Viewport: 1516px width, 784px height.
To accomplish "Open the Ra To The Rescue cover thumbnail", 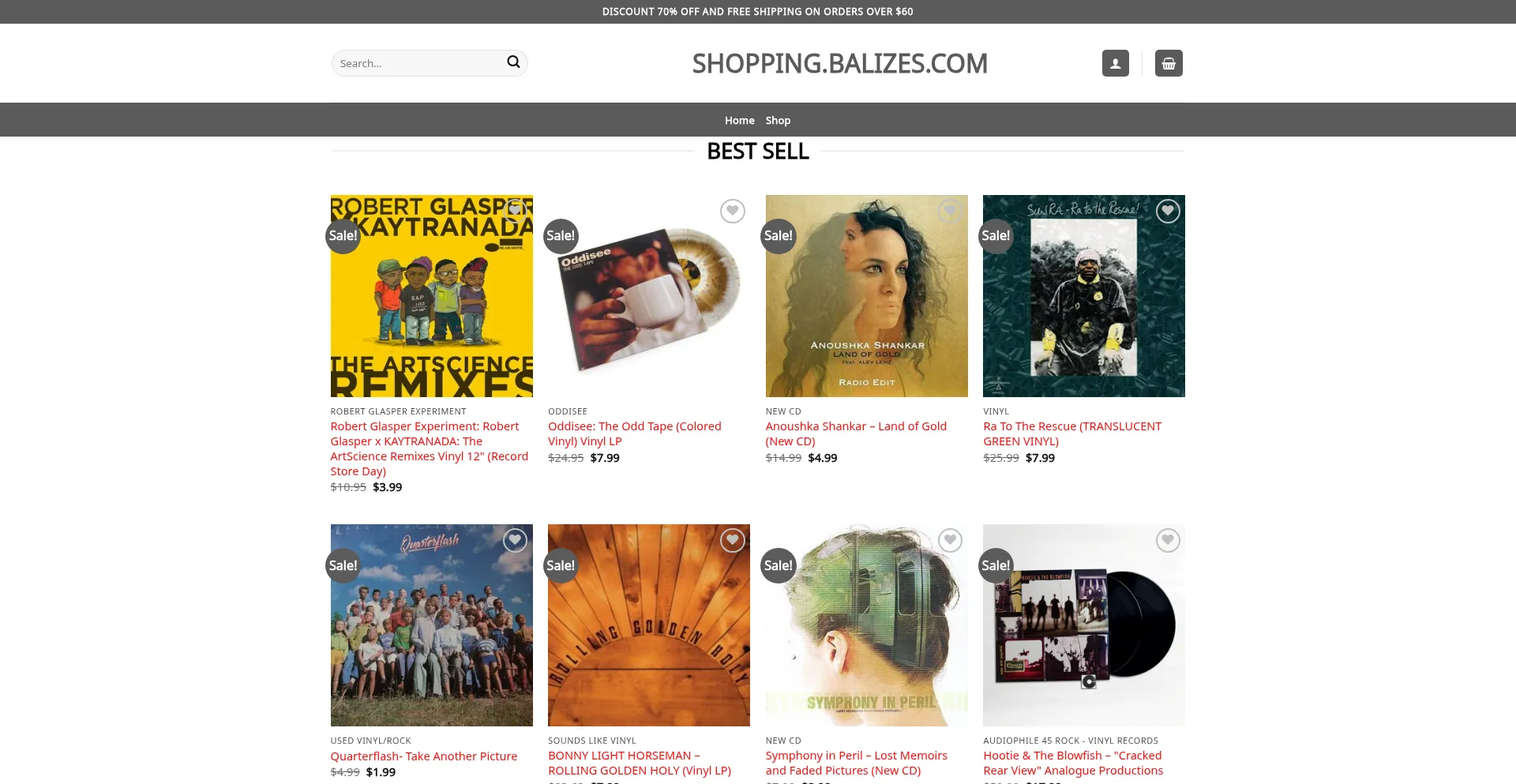I will tap(1083, 296).
